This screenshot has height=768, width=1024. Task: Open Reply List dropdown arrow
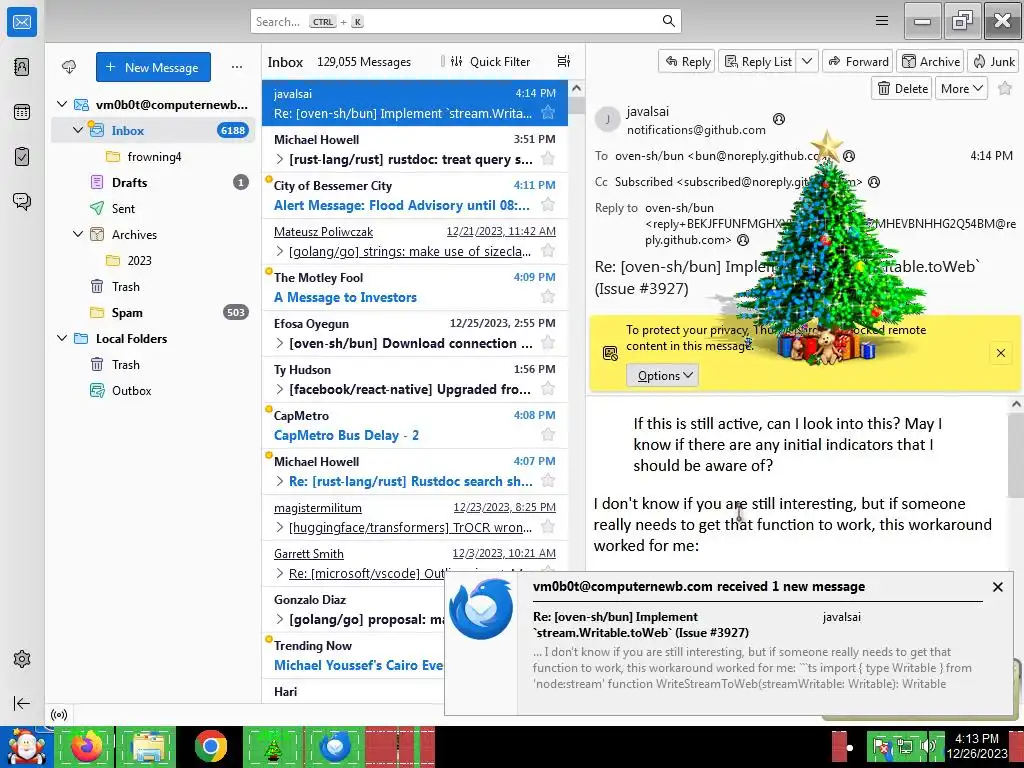(807, 61)
